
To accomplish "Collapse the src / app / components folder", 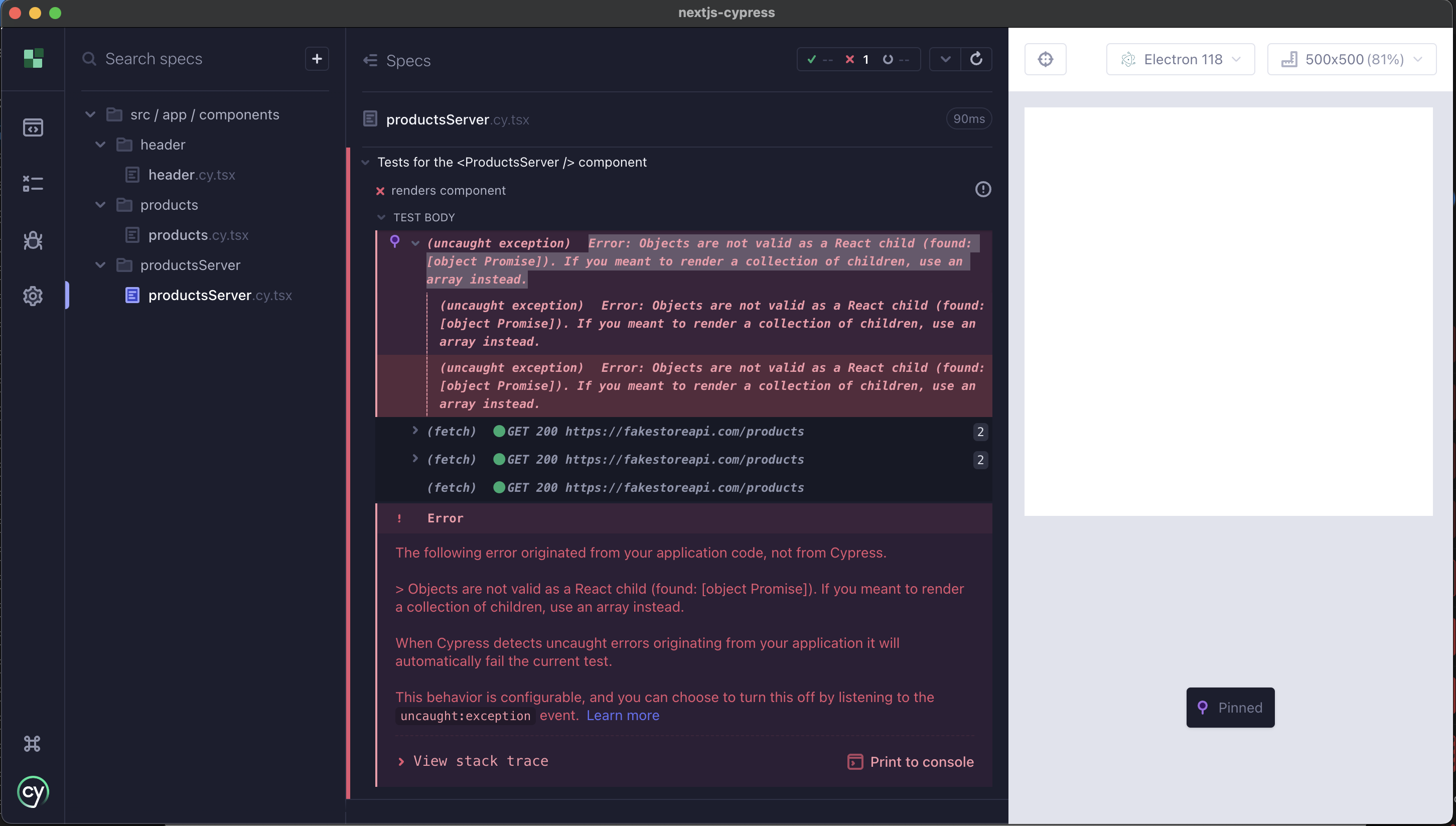I will tap(90, 114).
